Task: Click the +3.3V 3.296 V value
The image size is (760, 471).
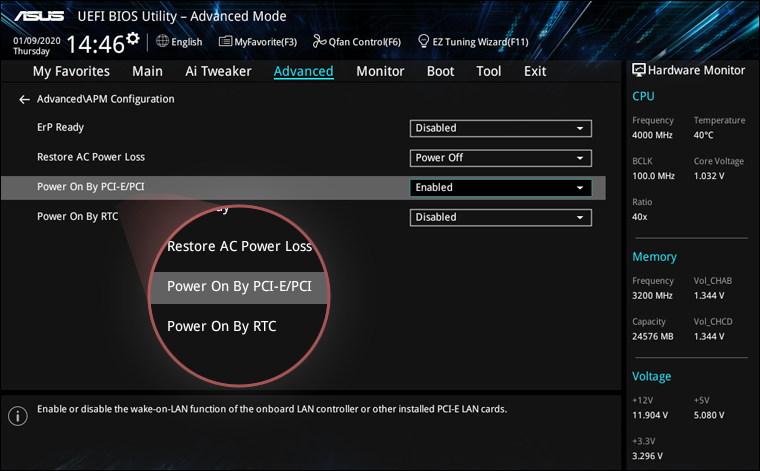Action: click(648, 456)
